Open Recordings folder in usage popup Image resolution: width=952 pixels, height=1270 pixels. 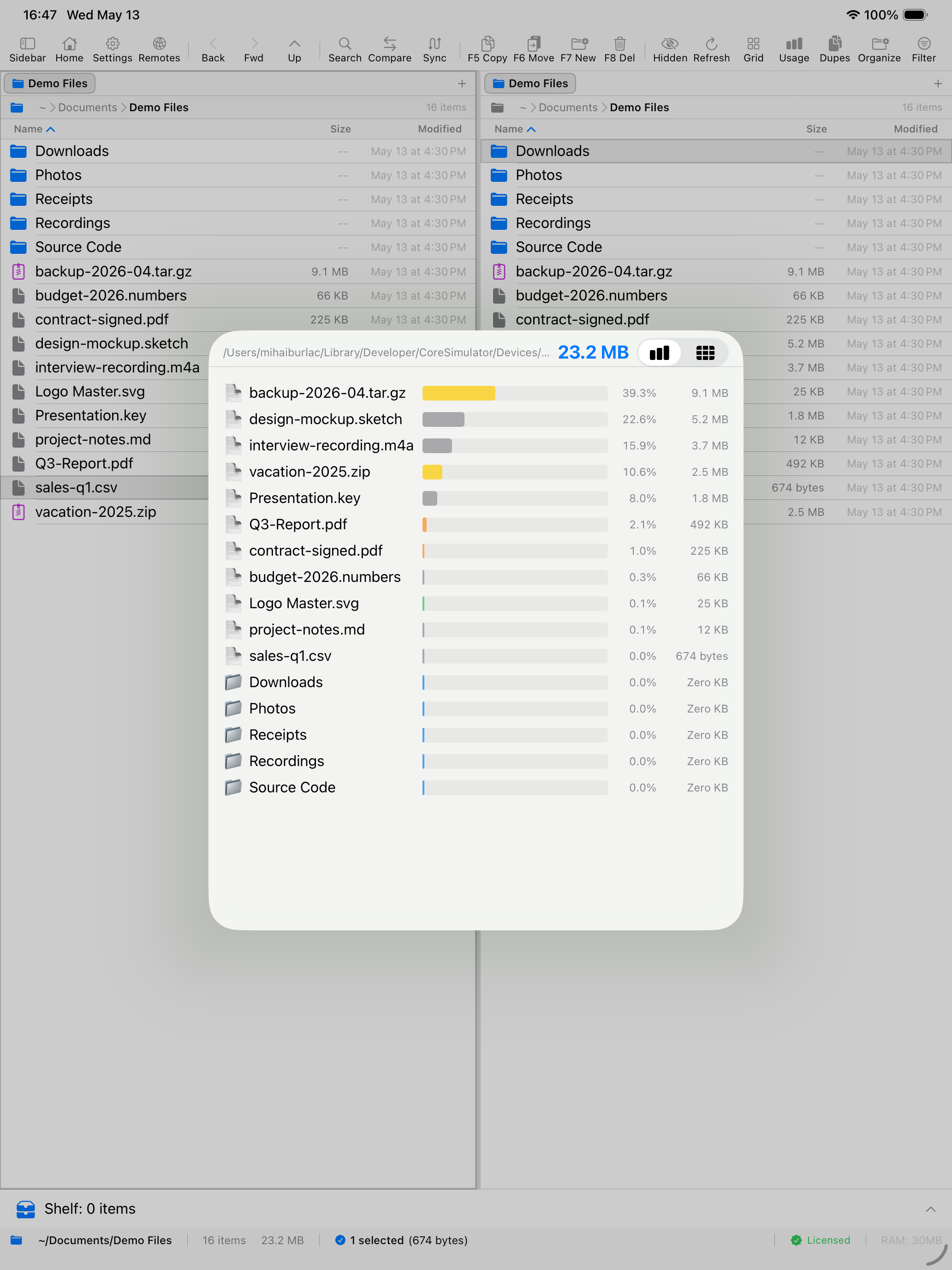point(476,761)
